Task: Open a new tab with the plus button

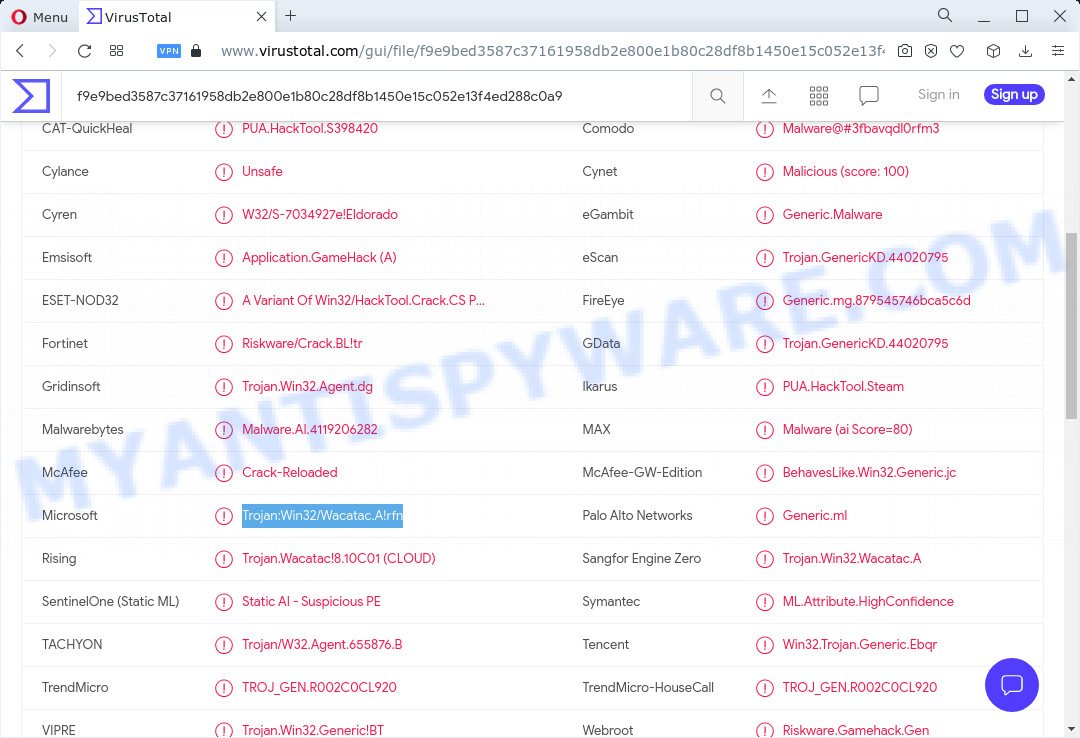Action: (x=290, y=16)
